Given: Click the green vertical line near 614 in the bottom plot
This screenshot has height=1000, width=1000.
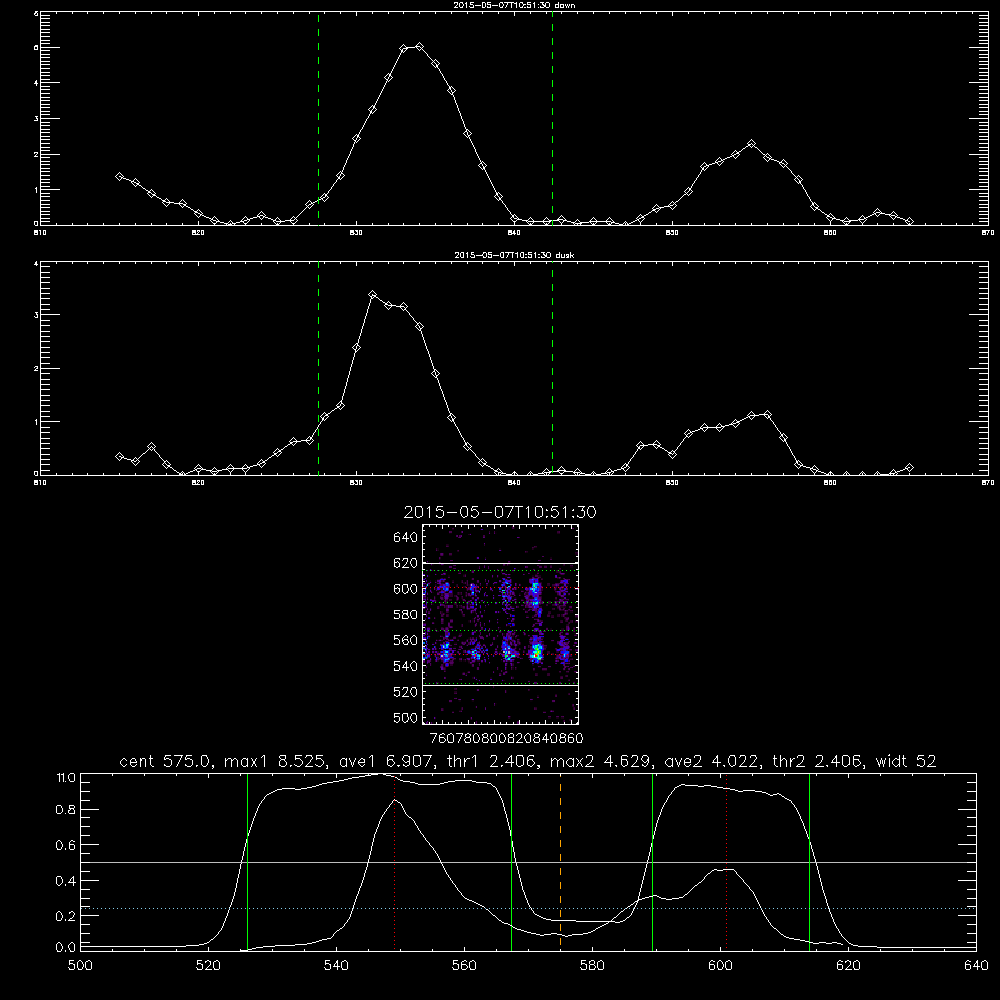Looking at the screenshot, I should [x=809, y=861].
